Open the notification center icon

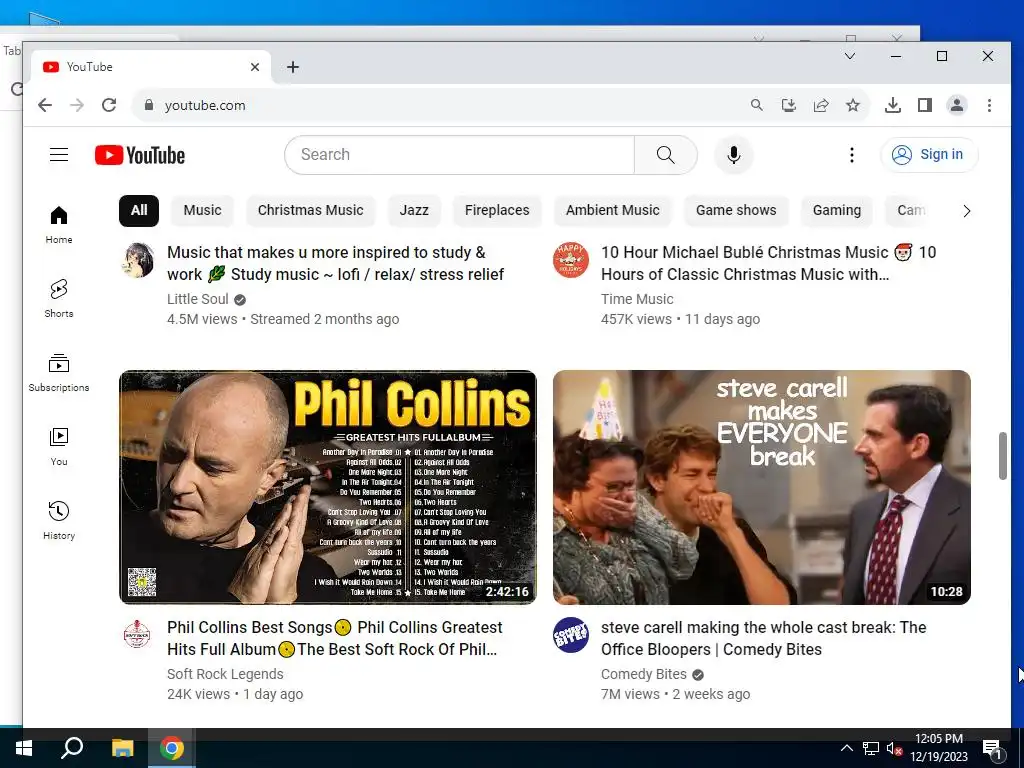point(993,750)
